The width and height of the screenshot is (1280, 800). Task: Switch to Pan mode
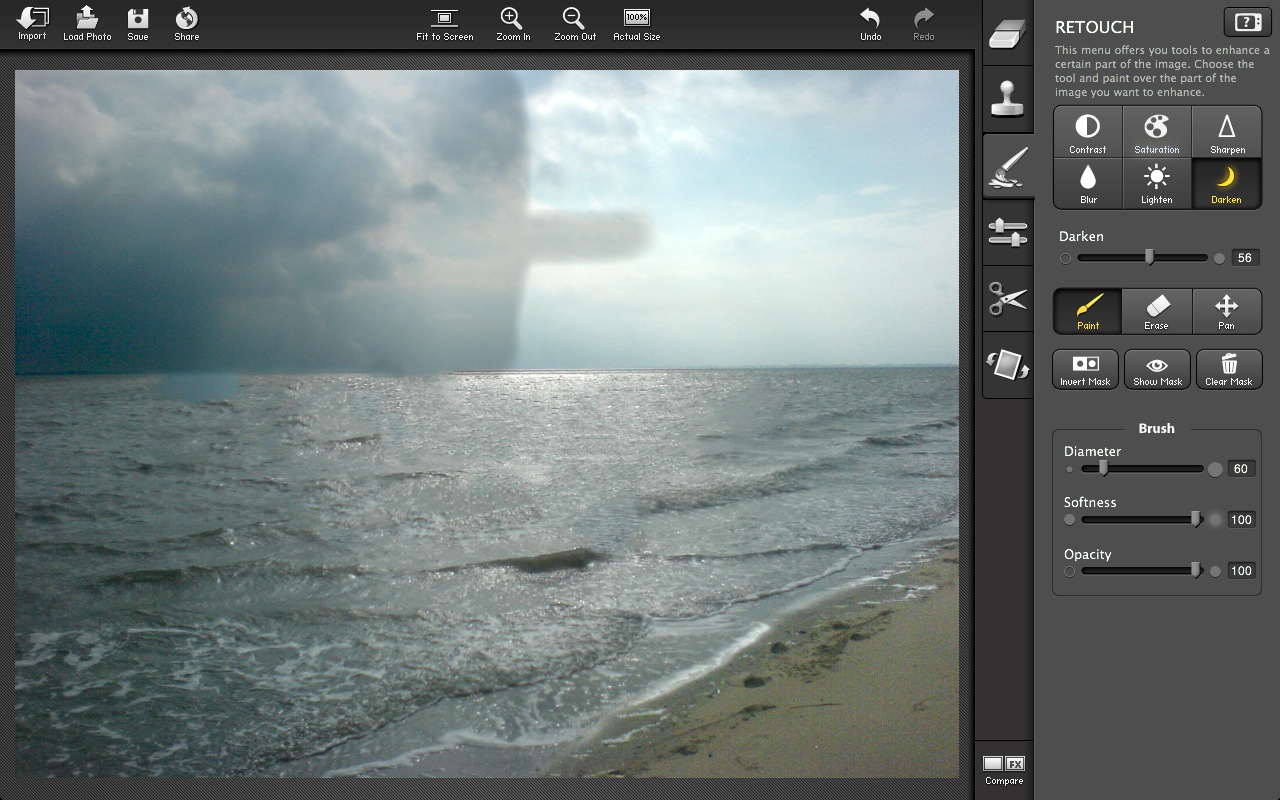1226,311
